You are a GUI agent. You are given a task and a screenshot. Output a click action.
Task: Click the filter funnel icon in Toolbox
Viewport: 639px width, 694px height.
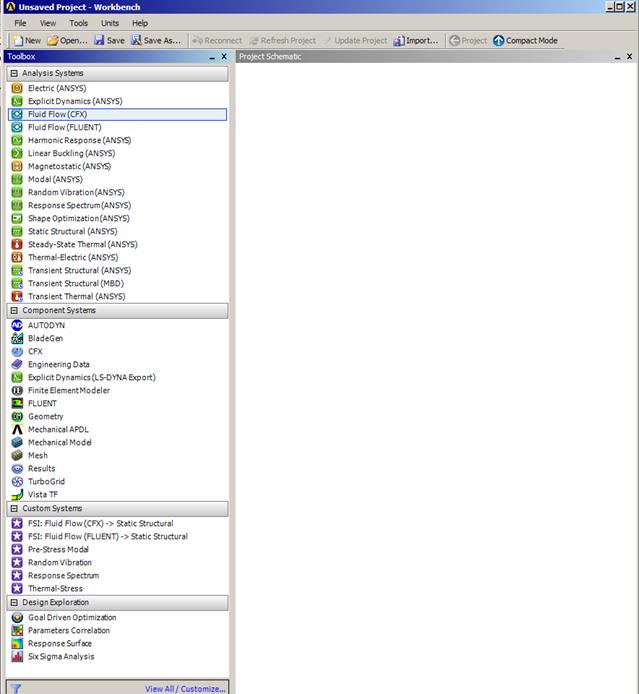click(16, 688)
